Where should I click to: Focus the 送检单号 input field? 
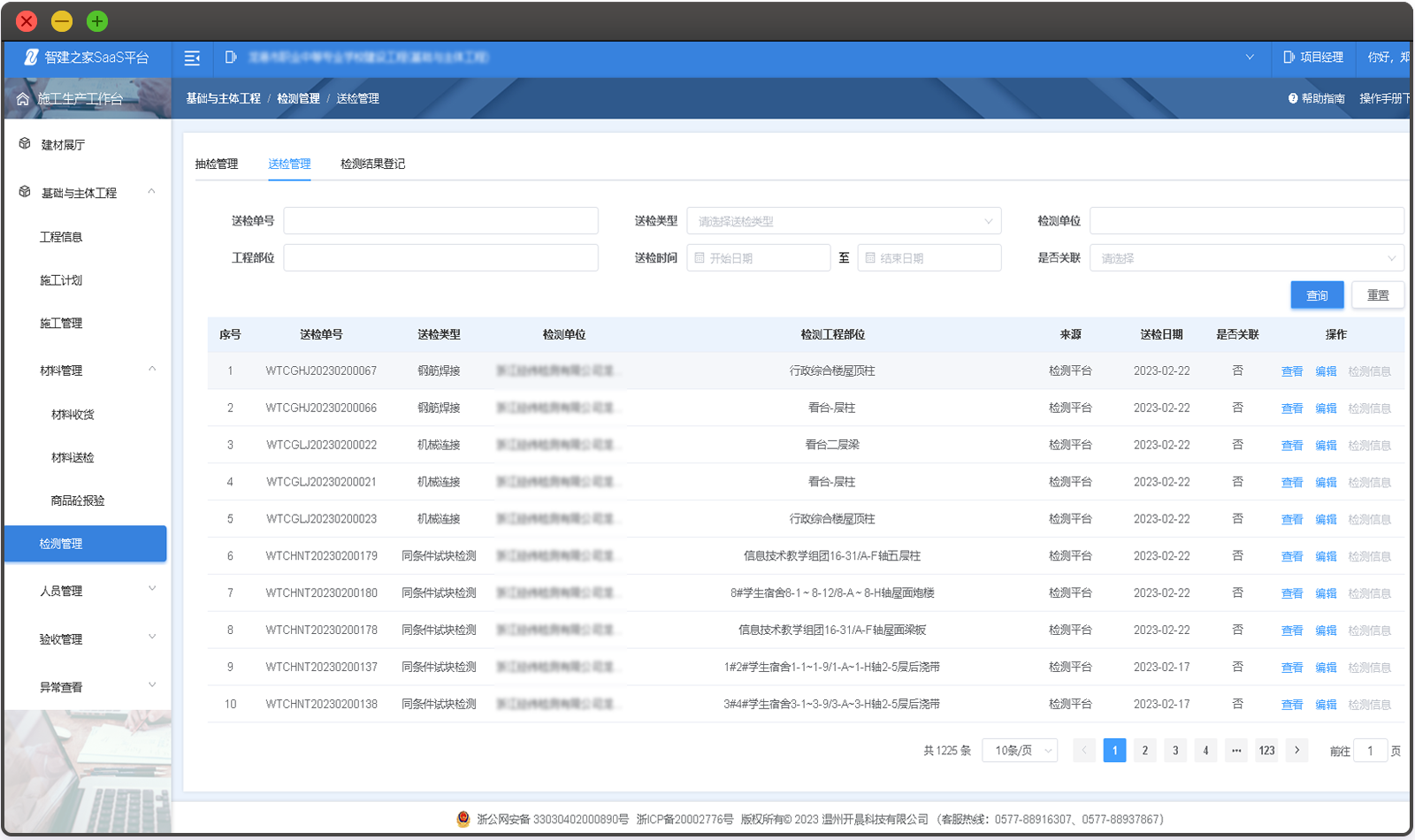tap(440, 220)
